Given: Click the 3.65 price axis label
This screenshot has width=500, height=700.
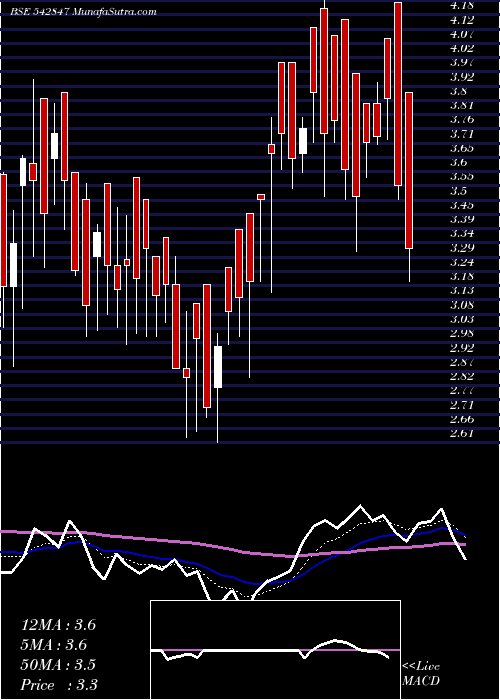Looking at the screenshot, I should [x=462, y=148].
